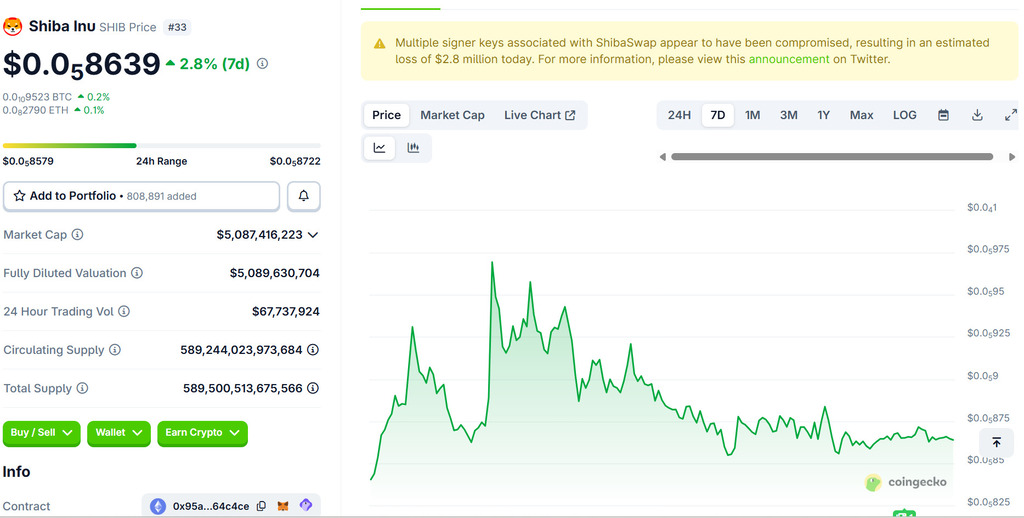Image resolution: width=1024 pixels, height=518 pixels.
Task: Copy the contract address icon
Action: (261, 506)
